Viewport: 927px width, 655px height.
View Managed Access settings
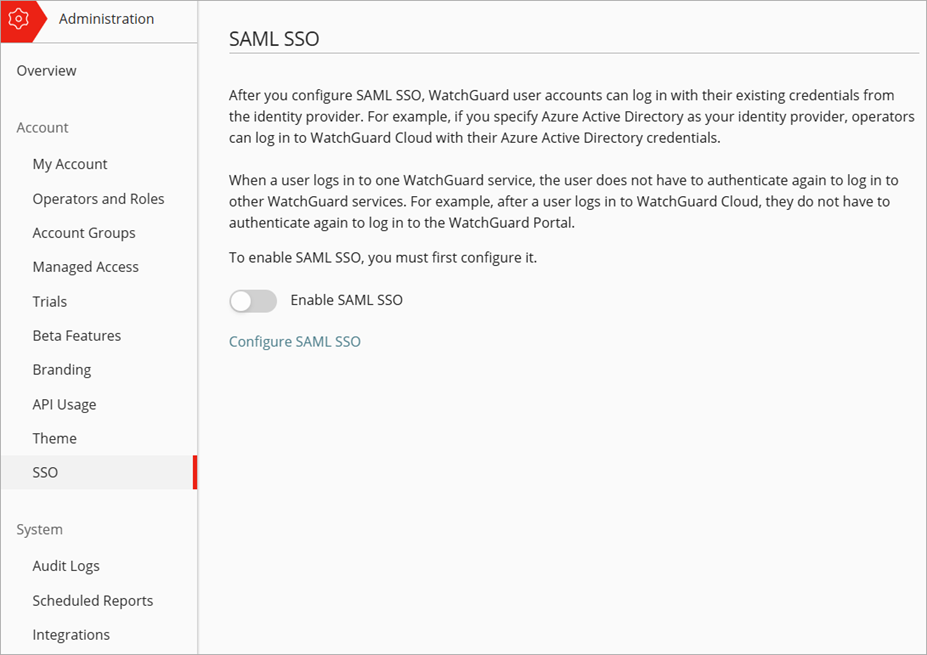coord(85,266)
